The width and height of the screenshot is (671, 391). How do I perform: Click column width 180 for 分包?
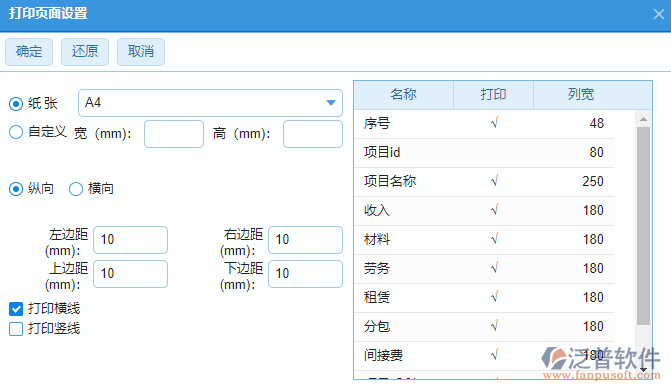pos(593,327)
